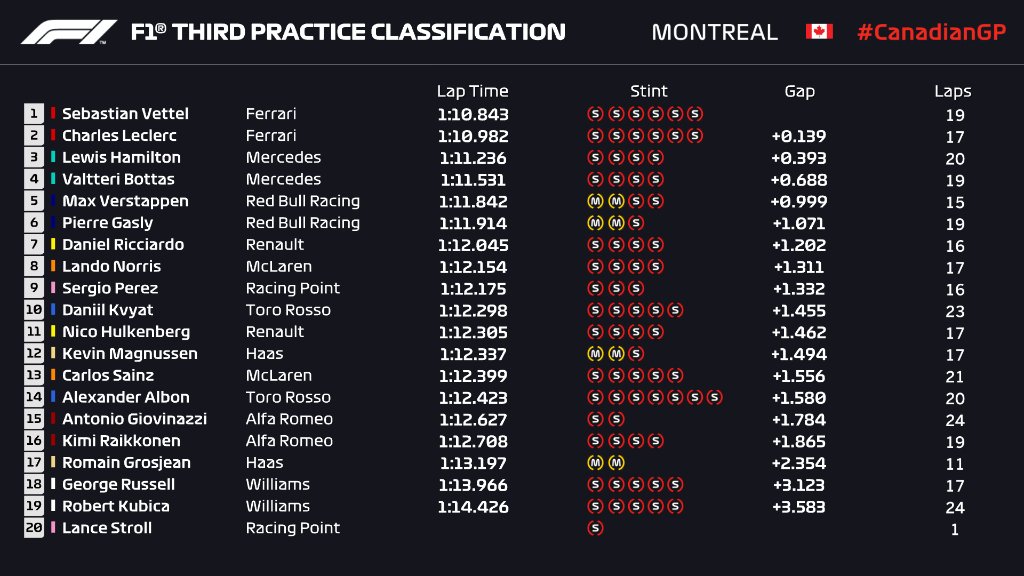Click the MONTREAL location label
The width and height of the screenshot is (1024, 576).
(714, 32)
